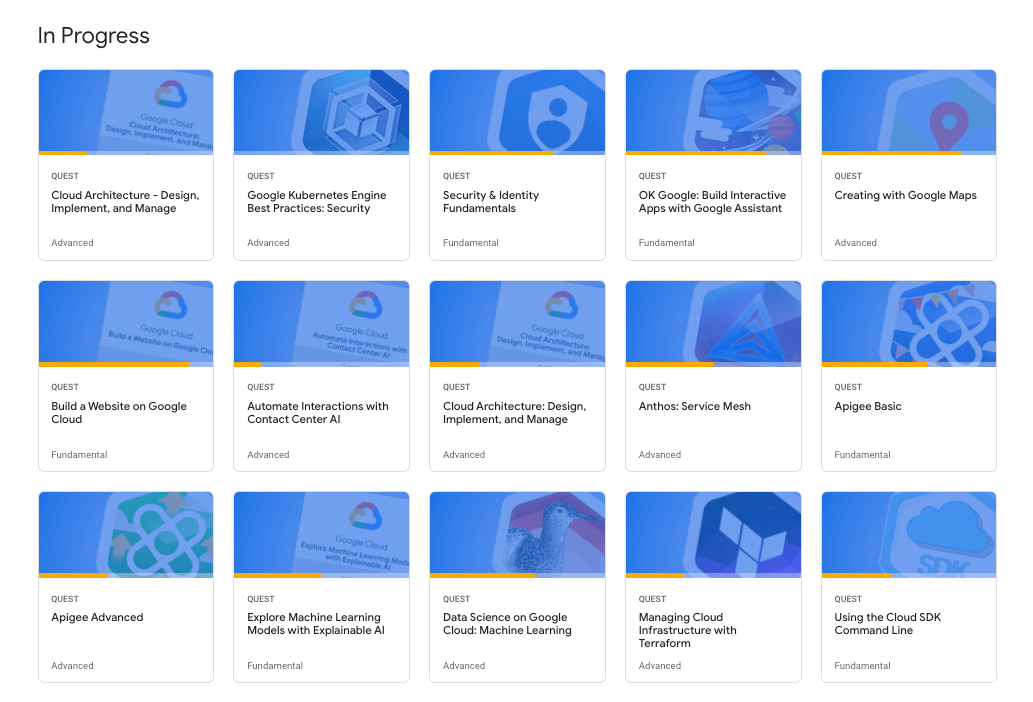Click progress bar on Data Science quest card
This screenshot has width=1033, height=702.
click(x=517, y=576)
